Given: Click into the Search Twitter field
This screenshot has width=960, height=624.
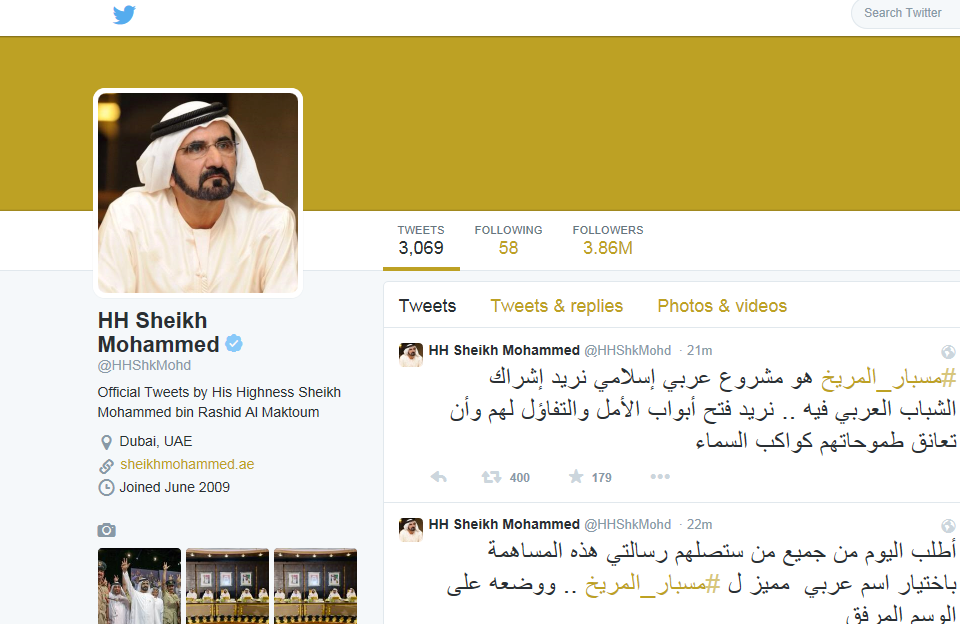Looking at the screenshot, I should [906, 13].
